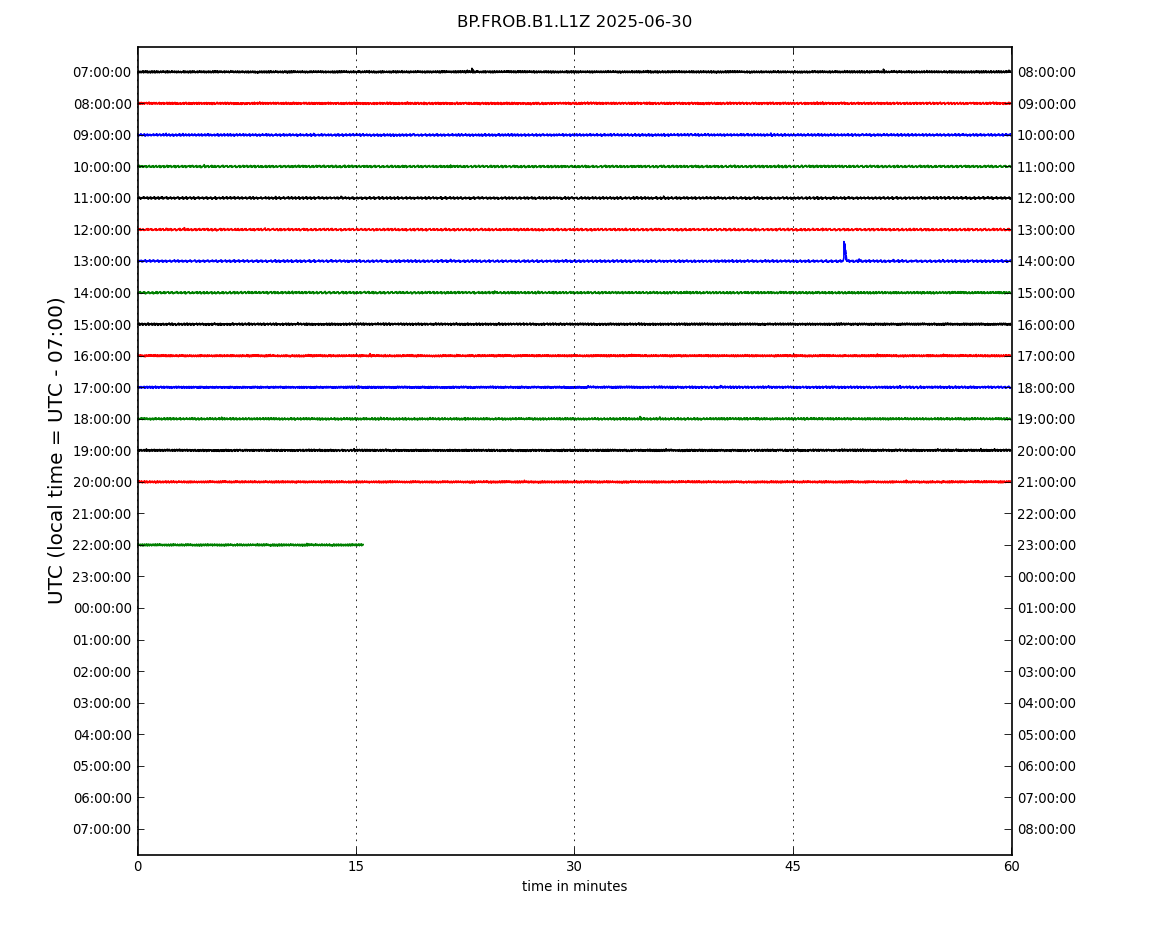Click the right-axis label 14:00:00

pyautogui.click(x=1047, y=262)
